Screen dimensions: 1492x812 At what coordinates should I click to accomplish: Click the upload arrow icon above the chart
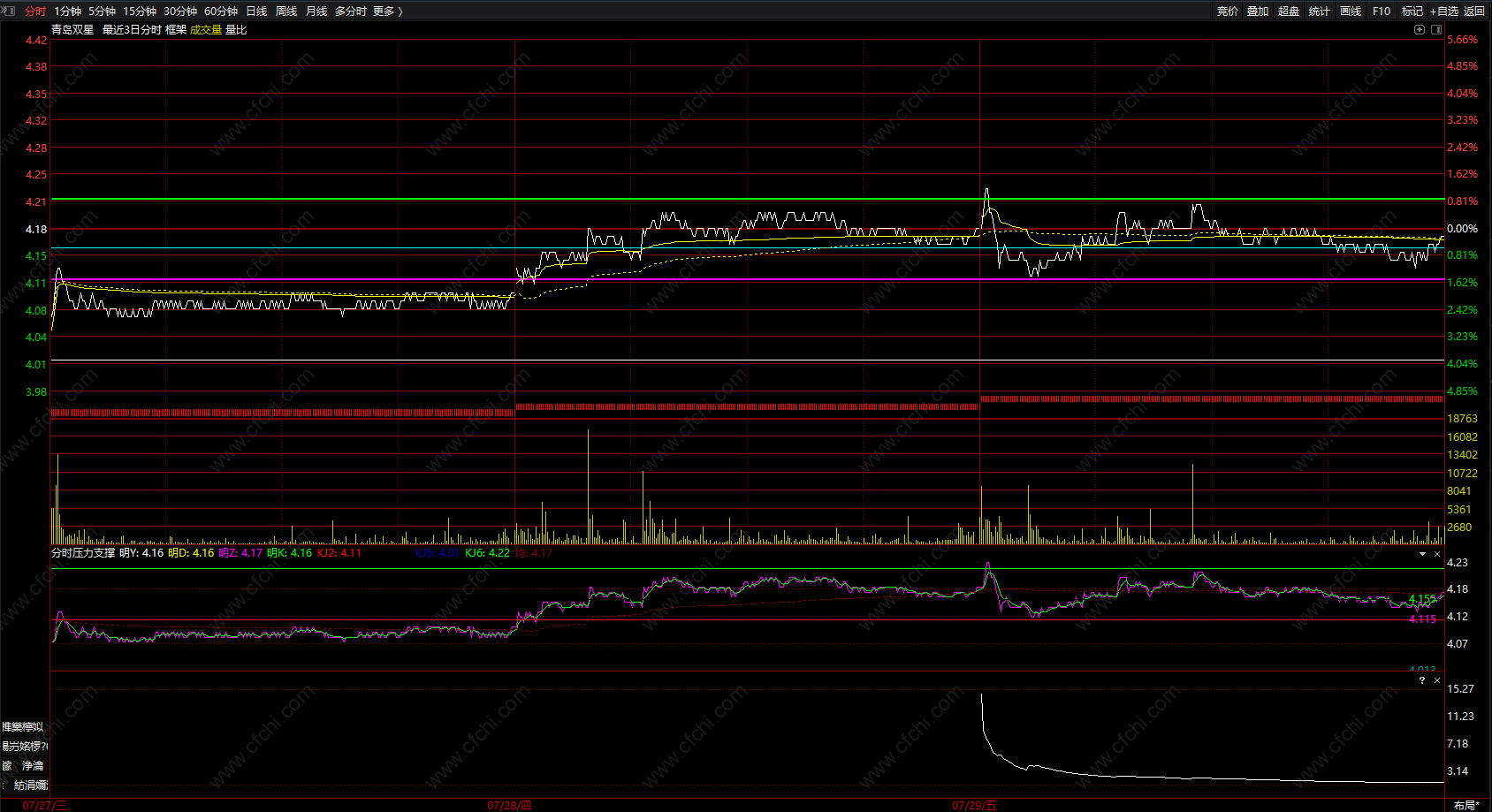(1420, 29)
